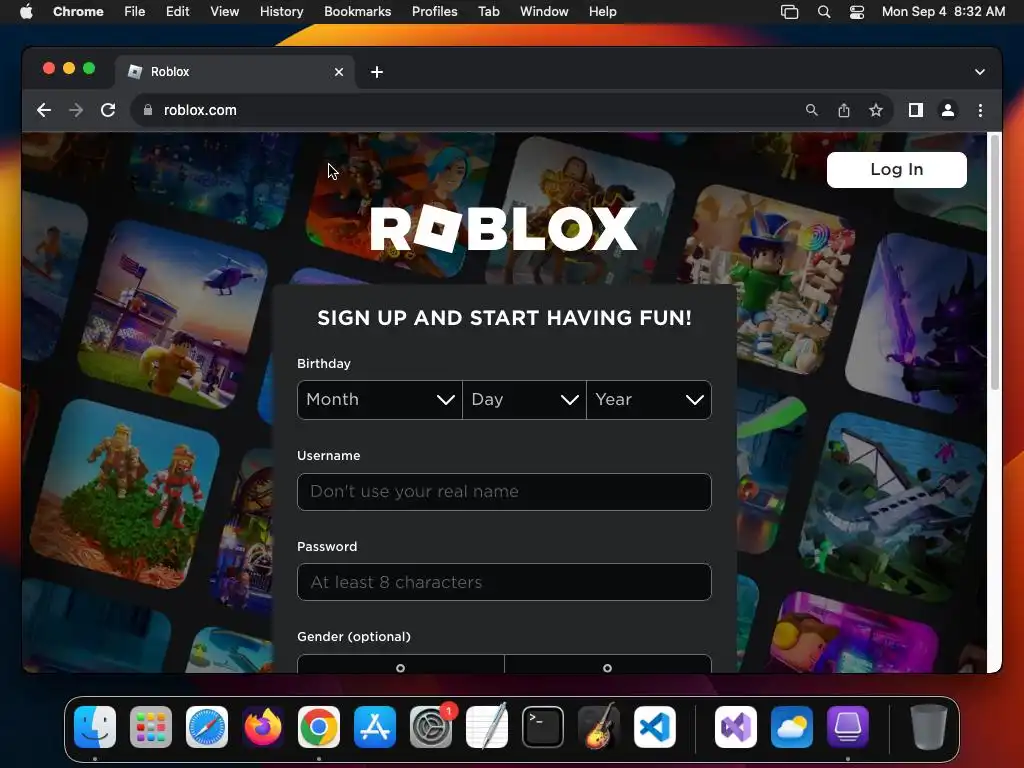
Task: Focus the Password input field
Action: tap(504, 582)
